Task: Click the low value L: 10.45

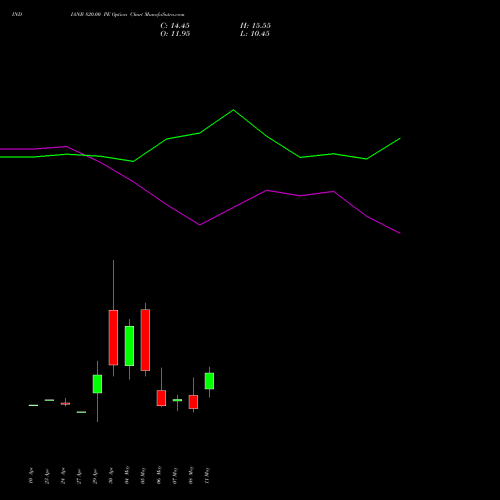Action: [x=255, y=34]
